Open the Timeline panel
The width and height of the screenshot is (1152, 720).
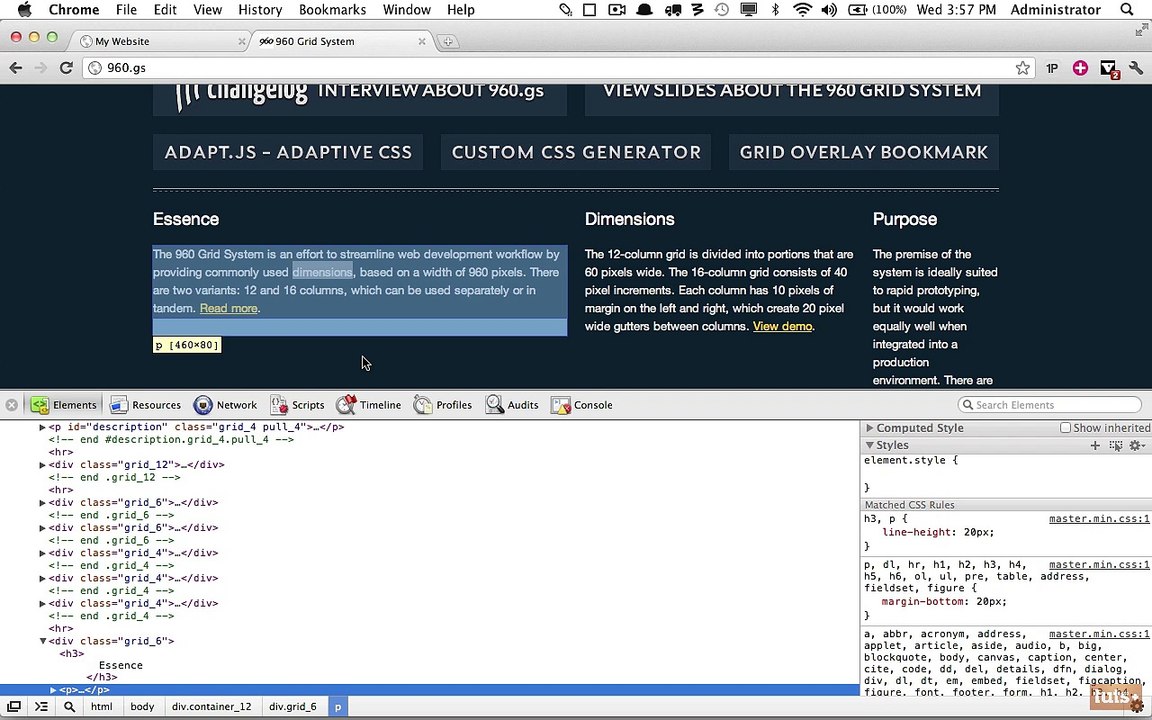point(369,405)
